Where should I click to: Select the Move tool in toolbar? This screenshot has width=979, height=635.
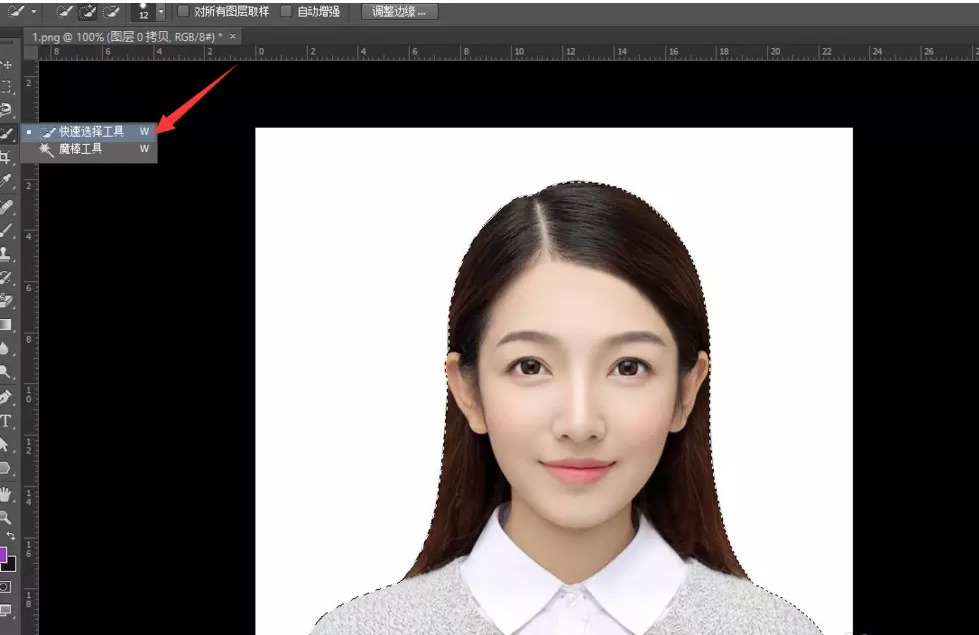tap(7, 65)
